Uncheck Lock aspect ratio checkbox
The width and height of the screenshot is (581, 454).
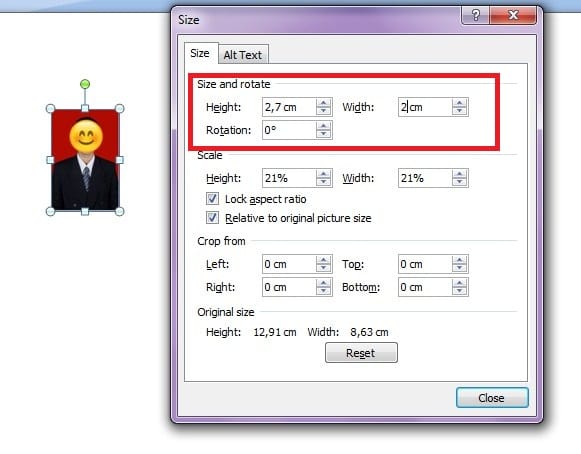tap(212, 199)
